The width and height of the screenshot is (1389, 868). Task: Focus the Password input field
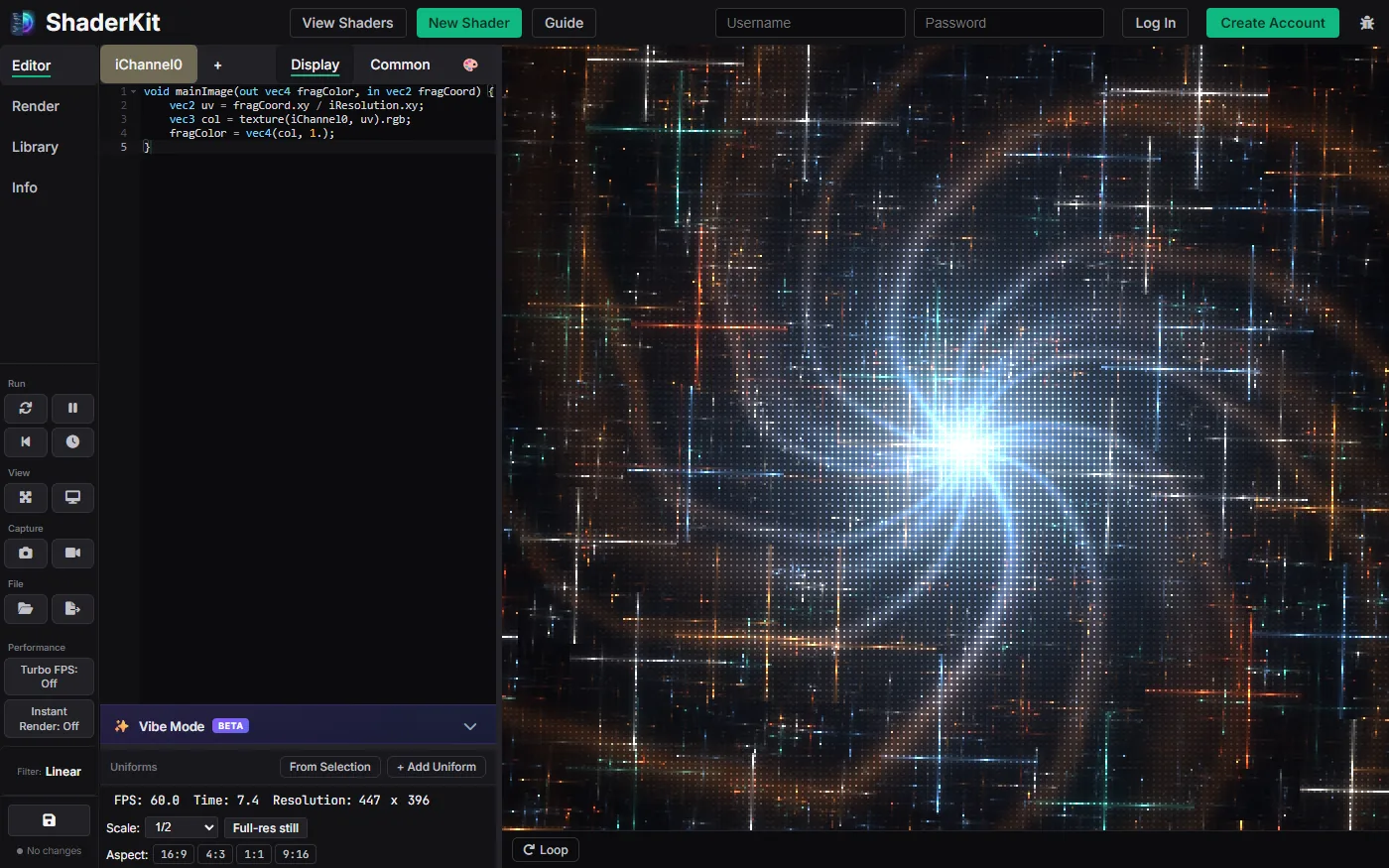click(1008, 23)
